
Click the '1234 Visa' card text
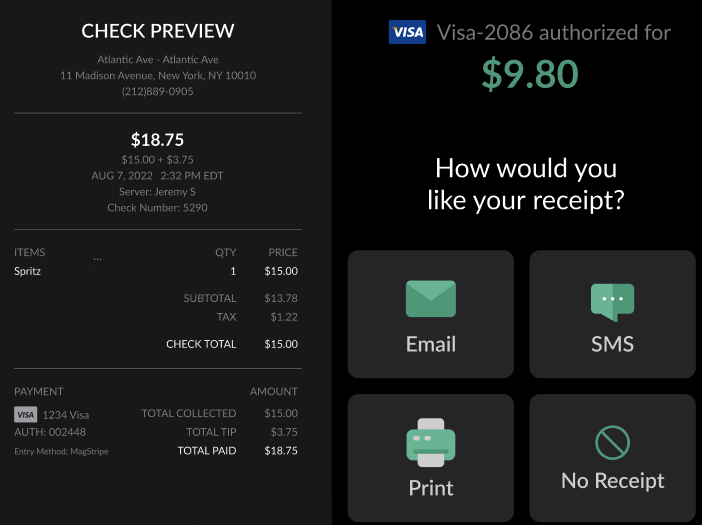[66, 415]
